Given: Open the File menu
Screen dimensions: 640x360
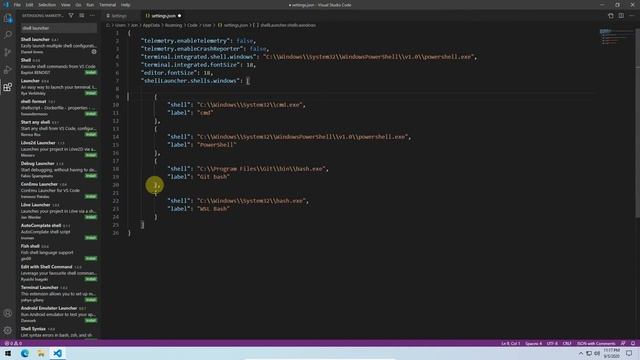Looking at the screenshot, I should click(x=17, y=5).
